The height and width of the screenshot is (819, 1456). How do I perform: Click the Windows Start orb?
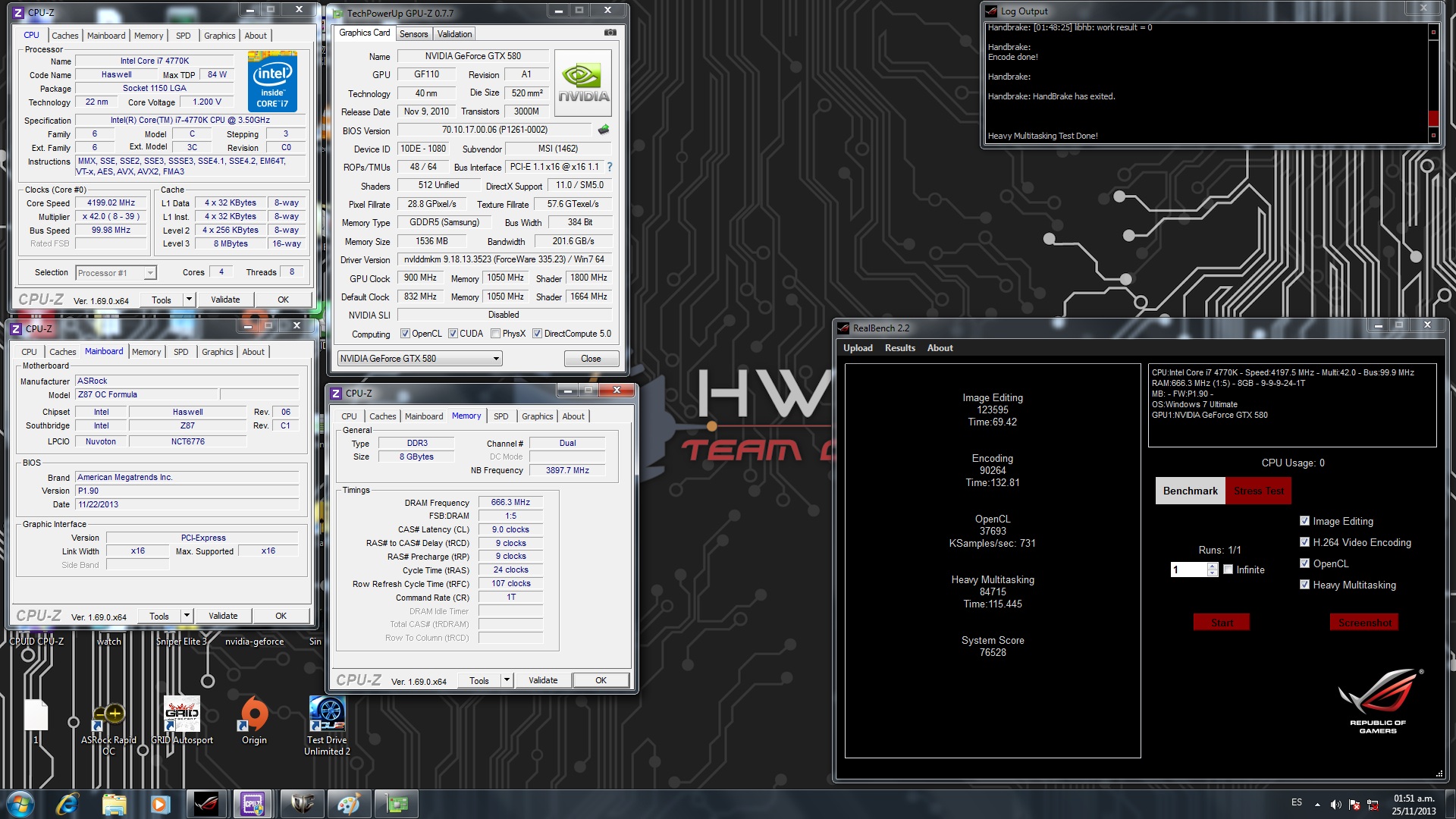(x=20, y=804)
